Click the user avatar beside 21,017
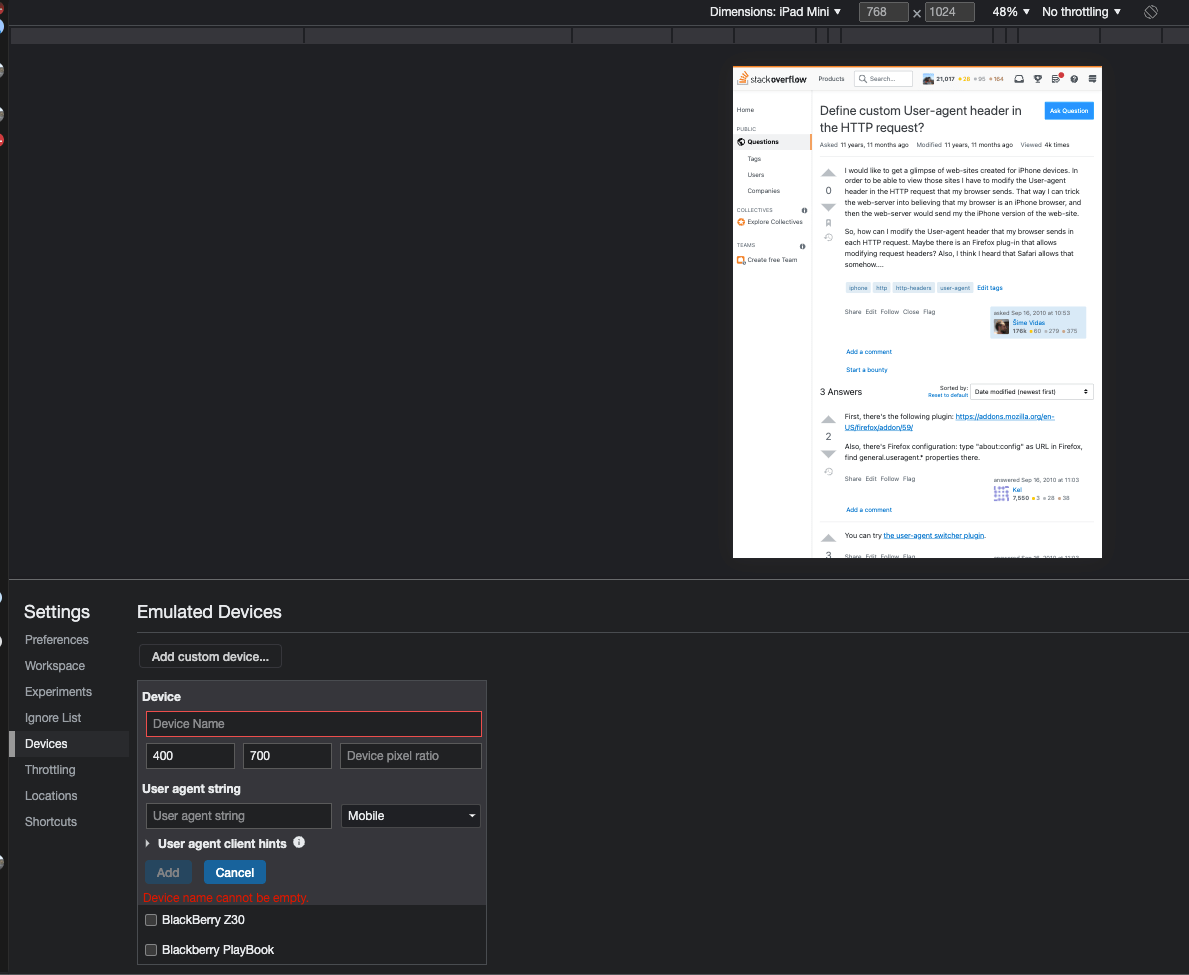This screenshot has height=975, width=1189. pyautogui.click(x=928, y=79)
